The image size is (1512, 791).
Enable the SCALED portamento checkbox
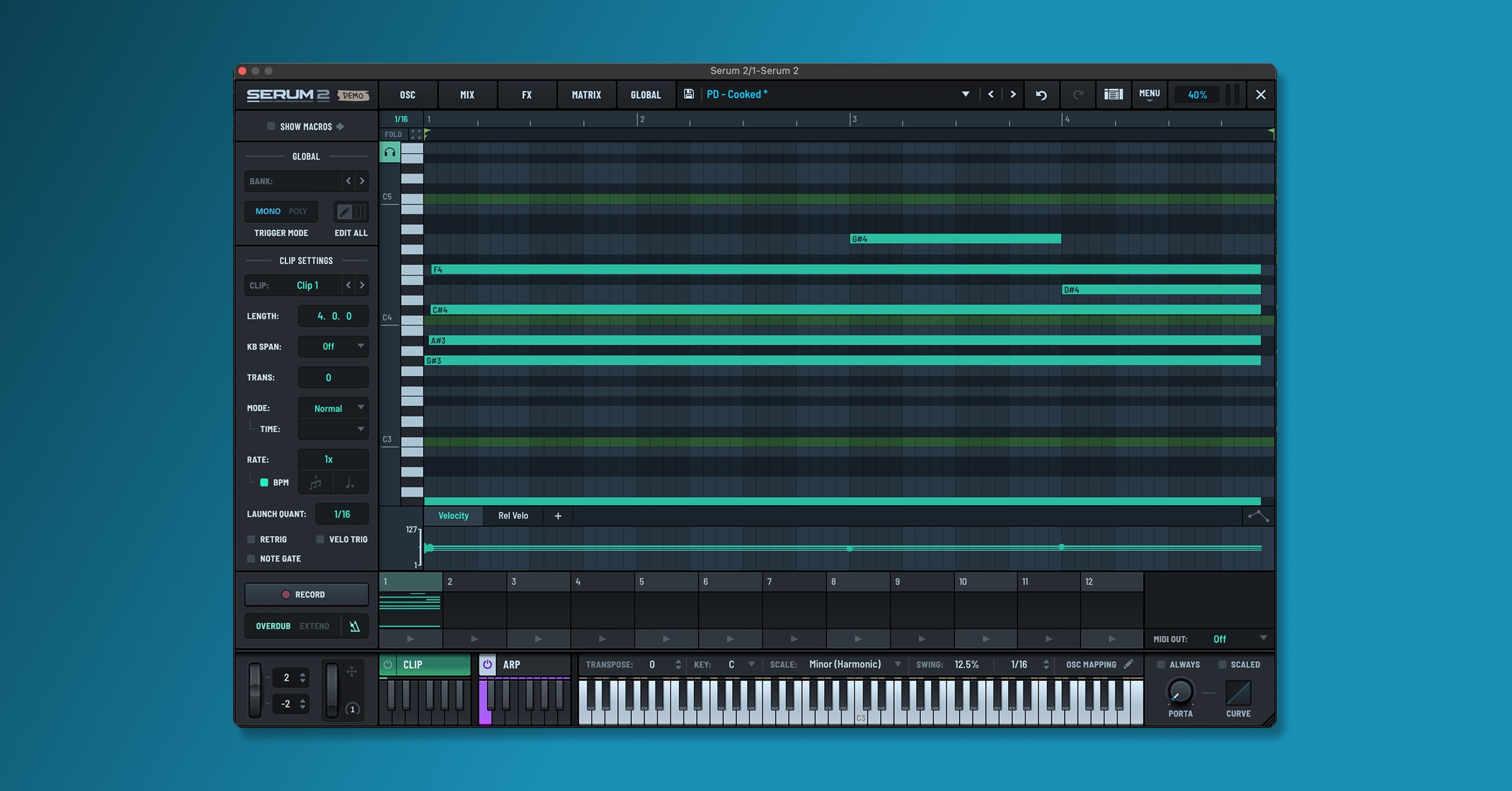coord(1222,664)
